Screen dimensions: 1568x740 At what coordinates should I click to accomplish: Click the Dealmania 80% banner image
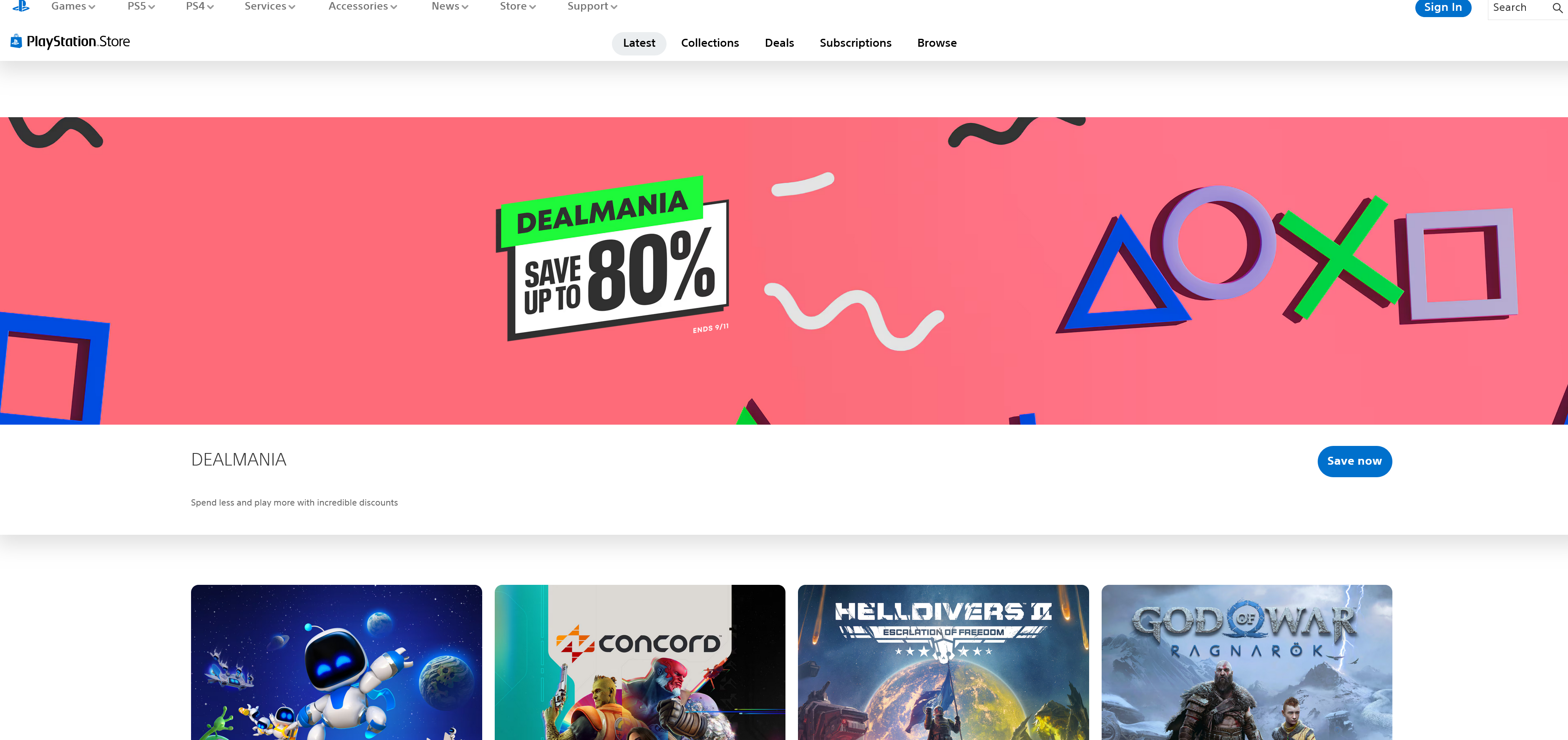[784, 271]
